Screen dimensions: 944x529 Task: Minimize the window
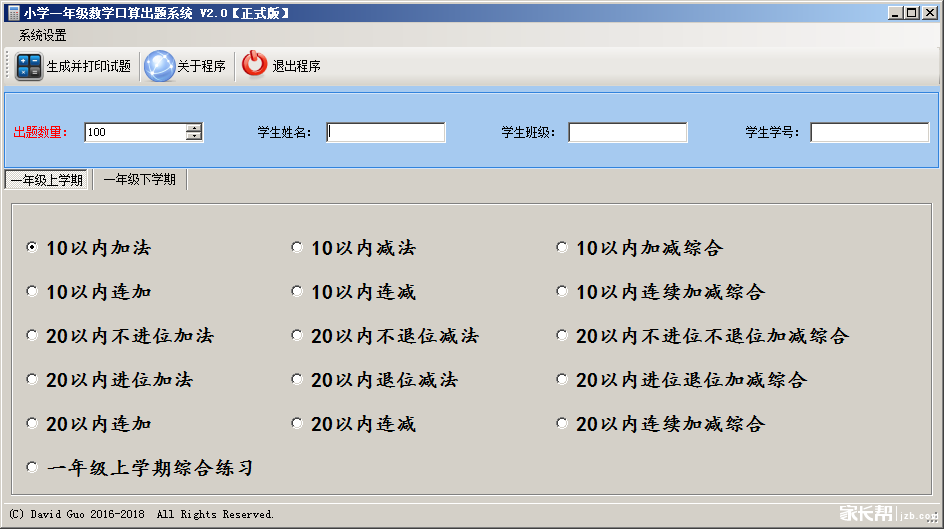point(895,13)
